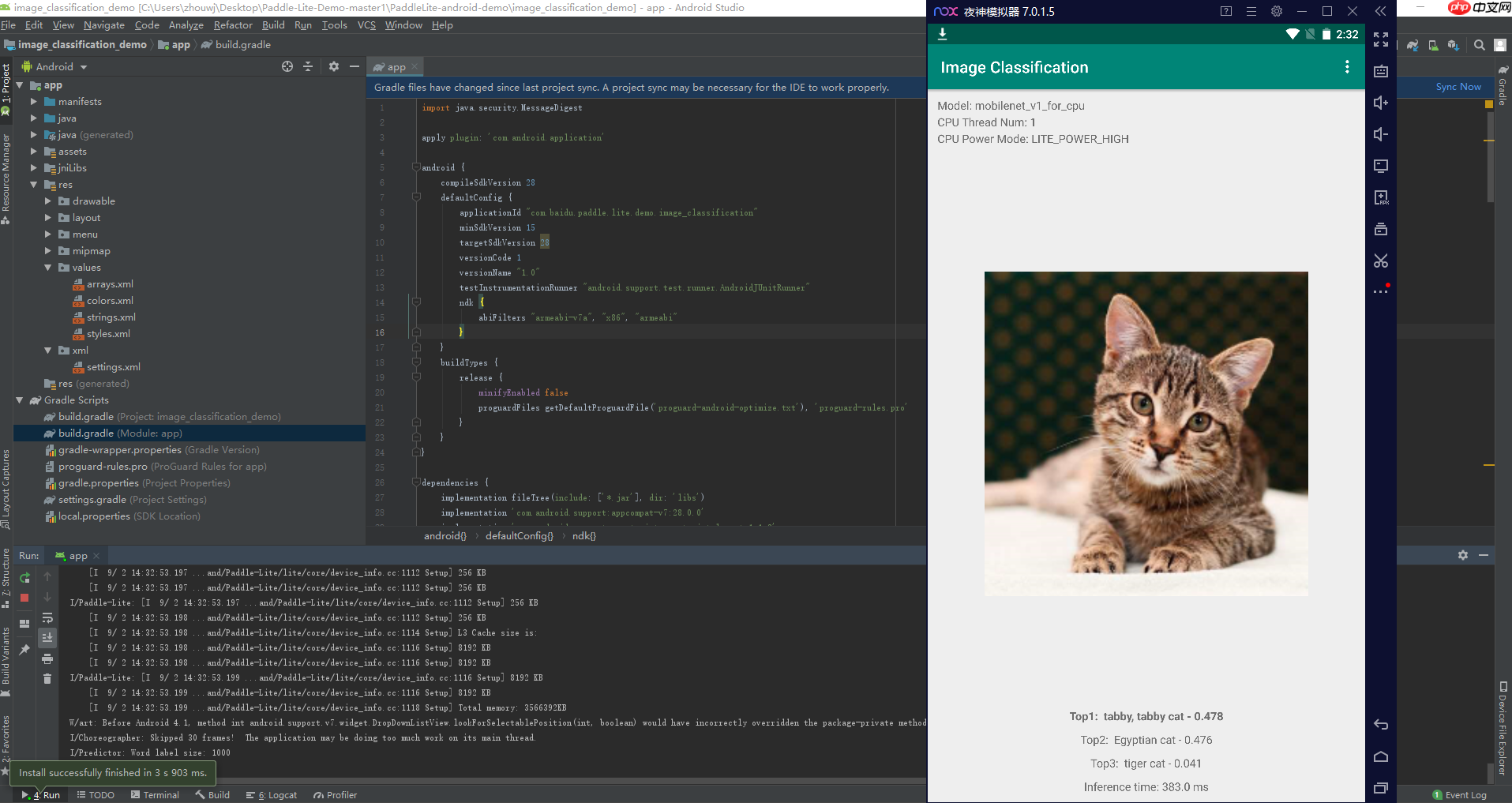
Task: Collapse the values folder in project tree
Action: (x=48, y=268)
